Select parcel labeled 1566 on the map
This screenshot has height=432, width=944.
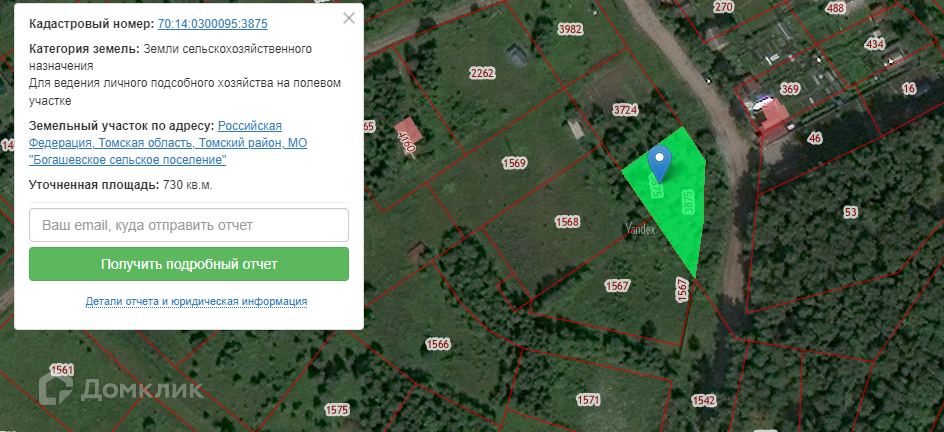point(438,344)
